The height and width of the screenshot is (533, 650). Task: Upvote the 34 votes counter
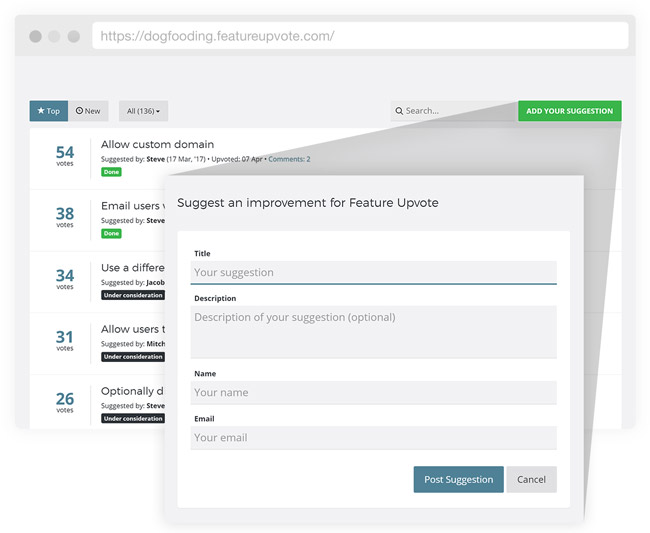(x=65, y=279)
